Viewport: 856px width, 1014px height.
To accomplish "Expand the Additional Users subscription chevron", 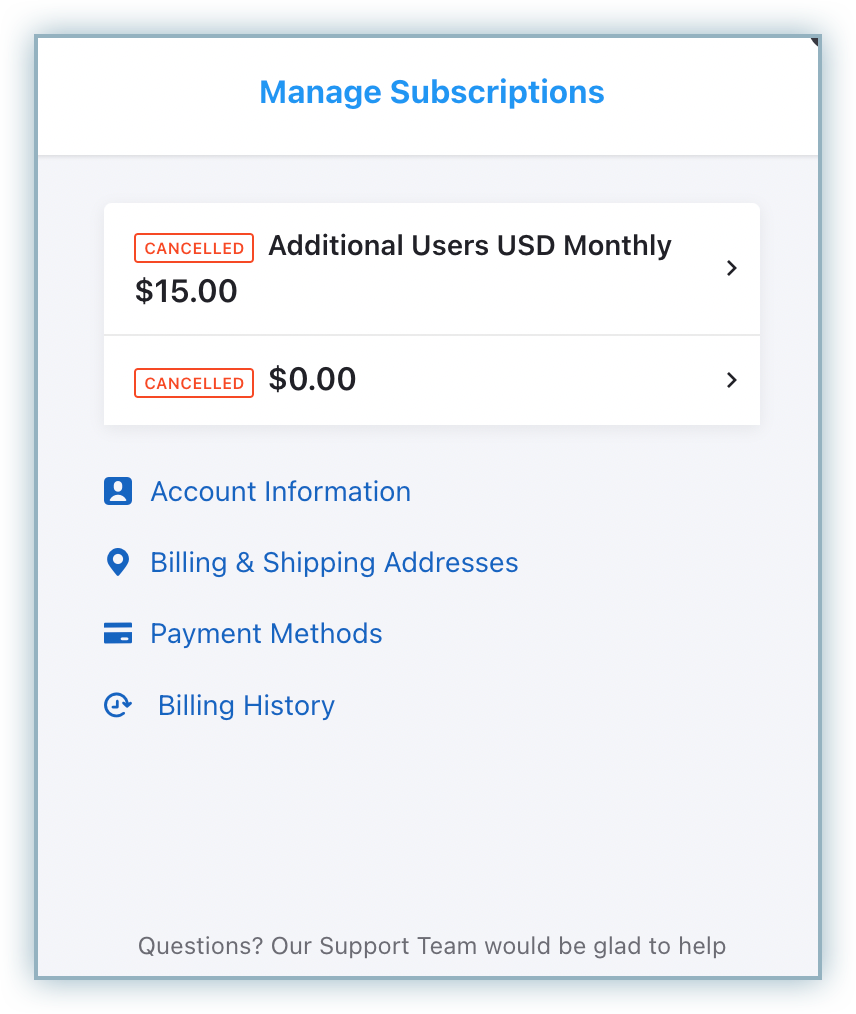I will [x=731, y=268].
